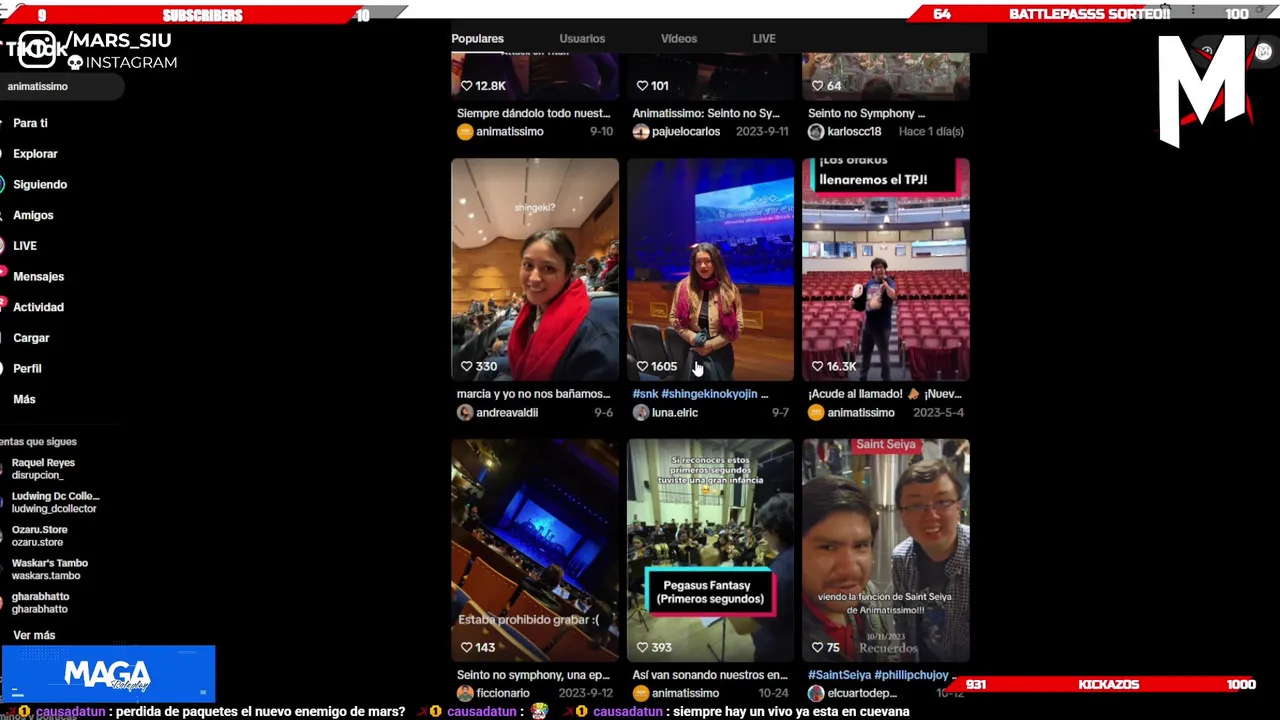Screen dimensions: 1280x720
Task: Open the shingeki video thumbnail by andreavaldii
Action: coord(535,269)
